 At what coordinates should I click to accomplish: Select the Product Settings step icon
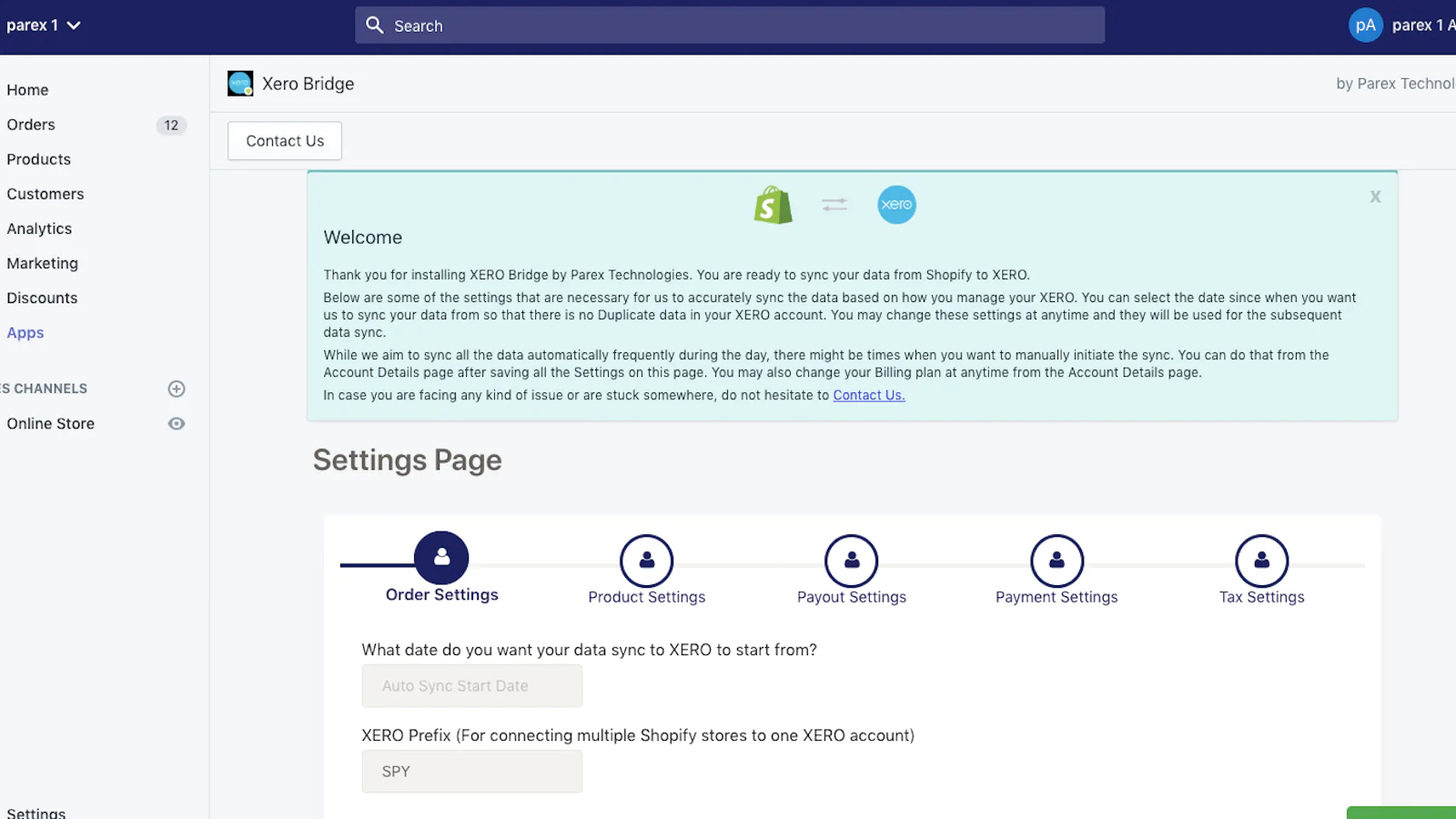646,561
